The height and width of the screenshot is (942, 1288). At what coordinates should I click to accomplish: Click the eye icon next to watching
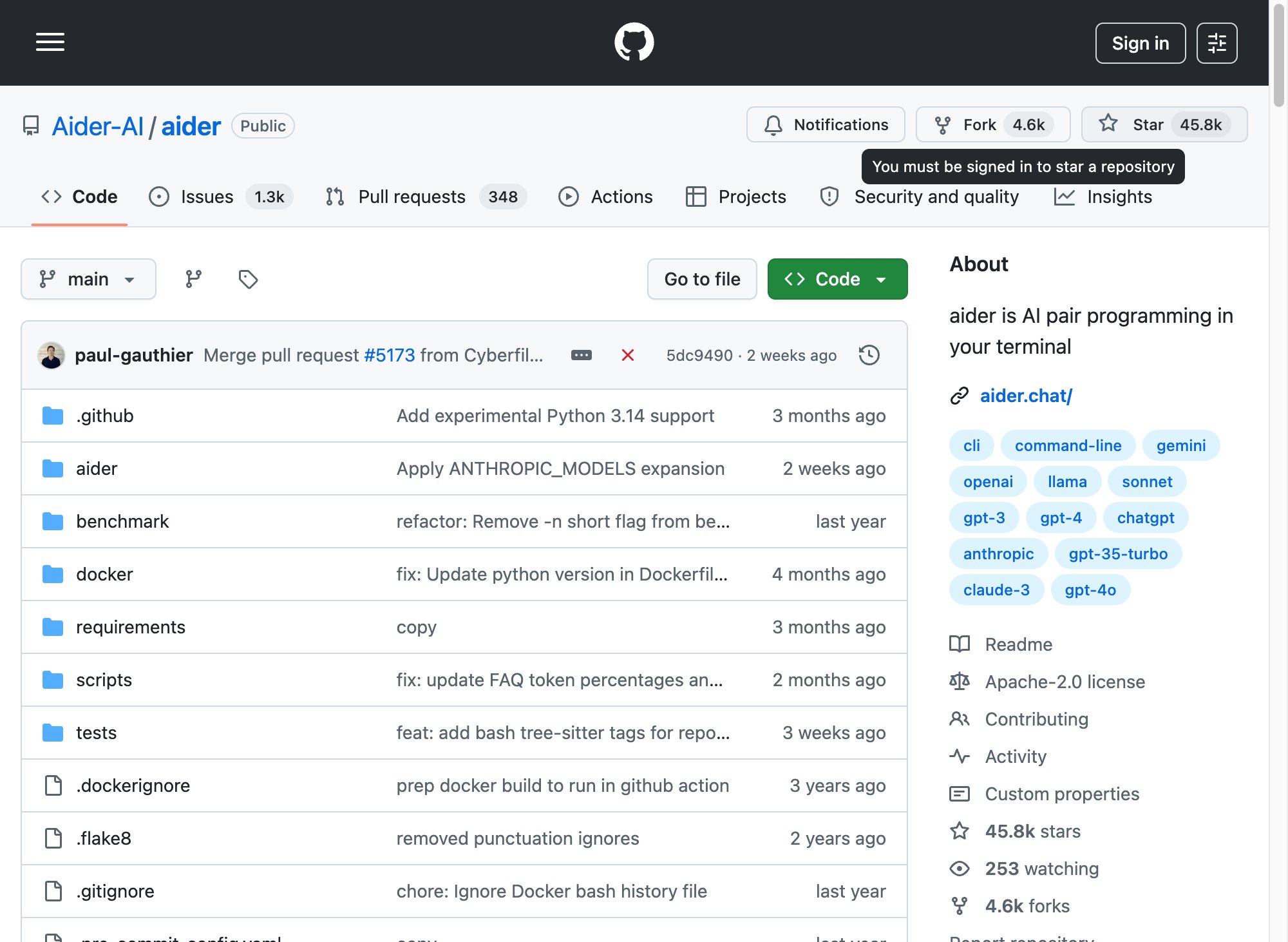[960, 869]
